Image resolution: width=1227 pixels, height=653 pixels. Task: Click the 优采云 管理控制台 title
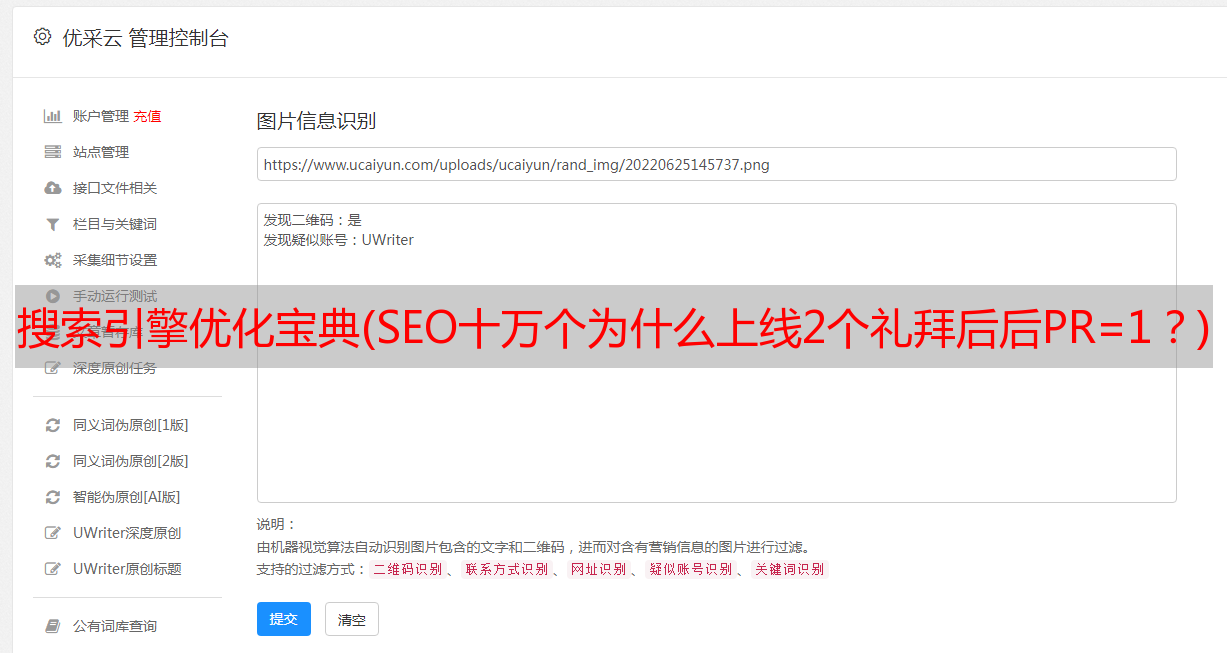pos(146,38)
